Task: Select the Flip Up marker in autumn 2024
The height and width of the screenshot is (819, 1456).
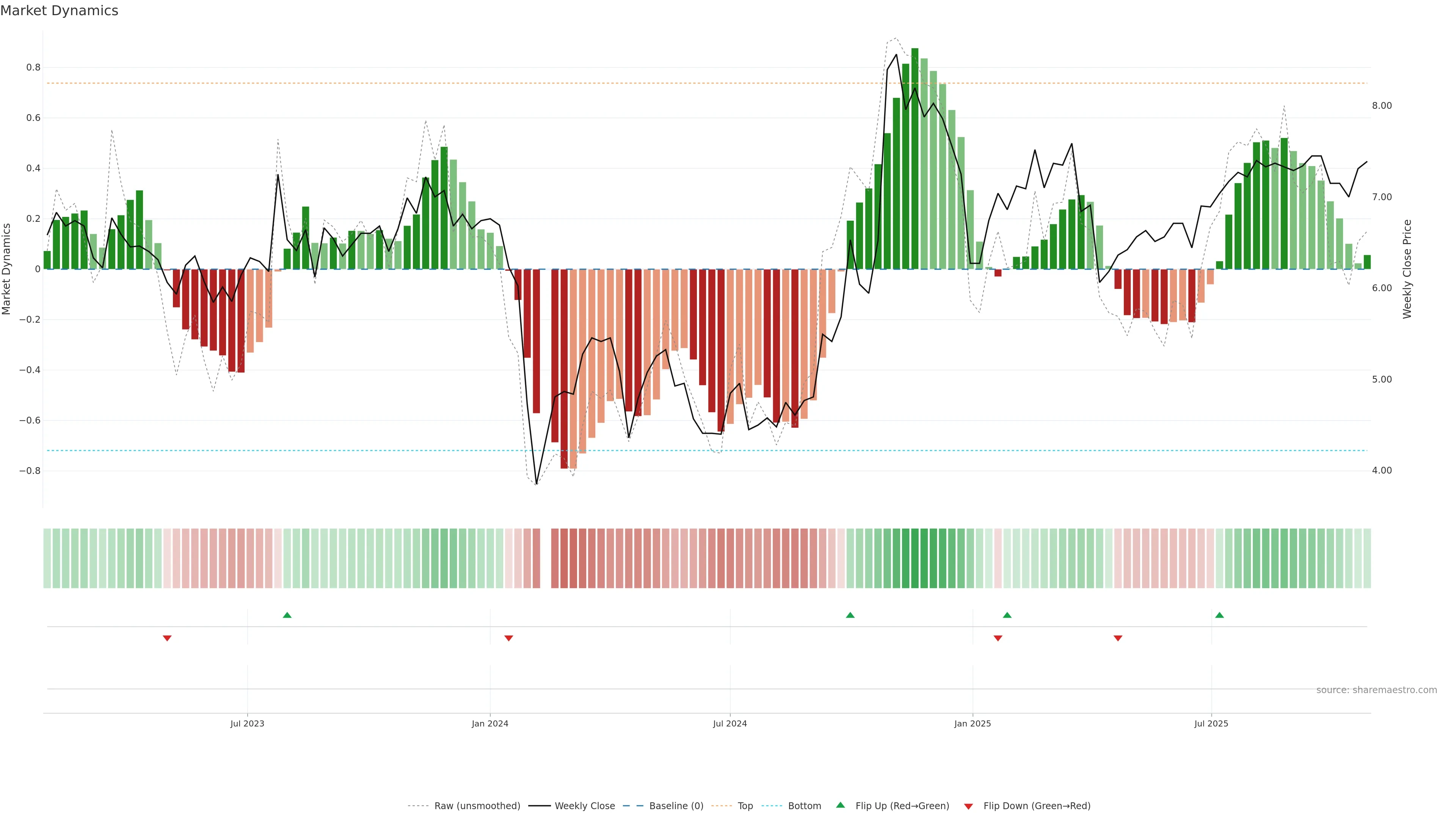Action: point(850,615)
